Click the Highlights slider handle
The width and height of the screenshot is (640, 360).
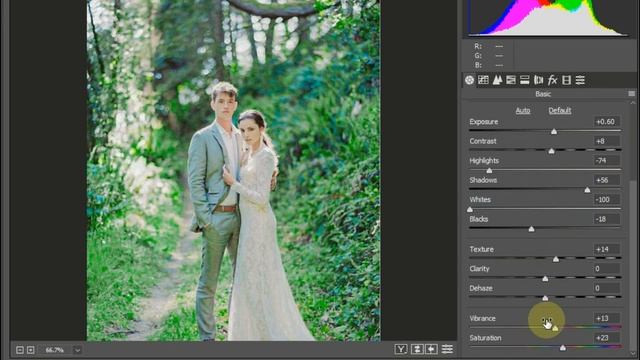click(x=489, y=171)
